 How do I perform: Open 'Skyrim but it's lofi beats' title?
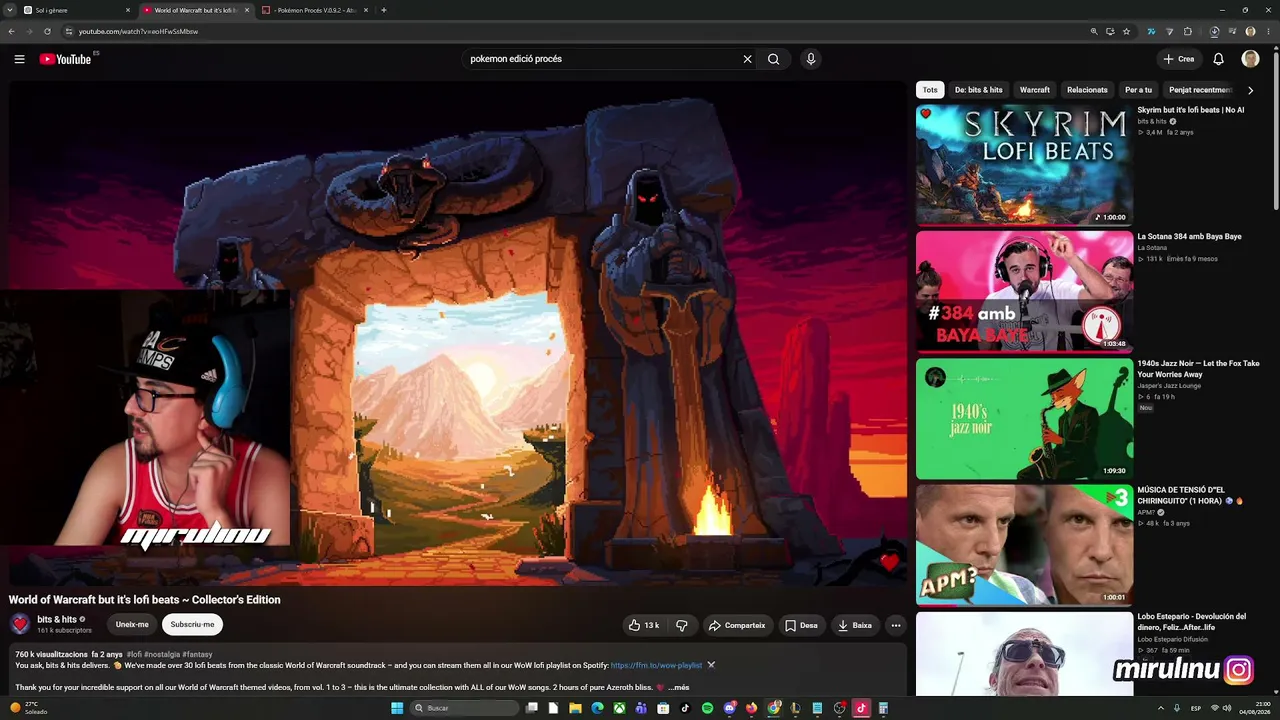pos(1191,110)
